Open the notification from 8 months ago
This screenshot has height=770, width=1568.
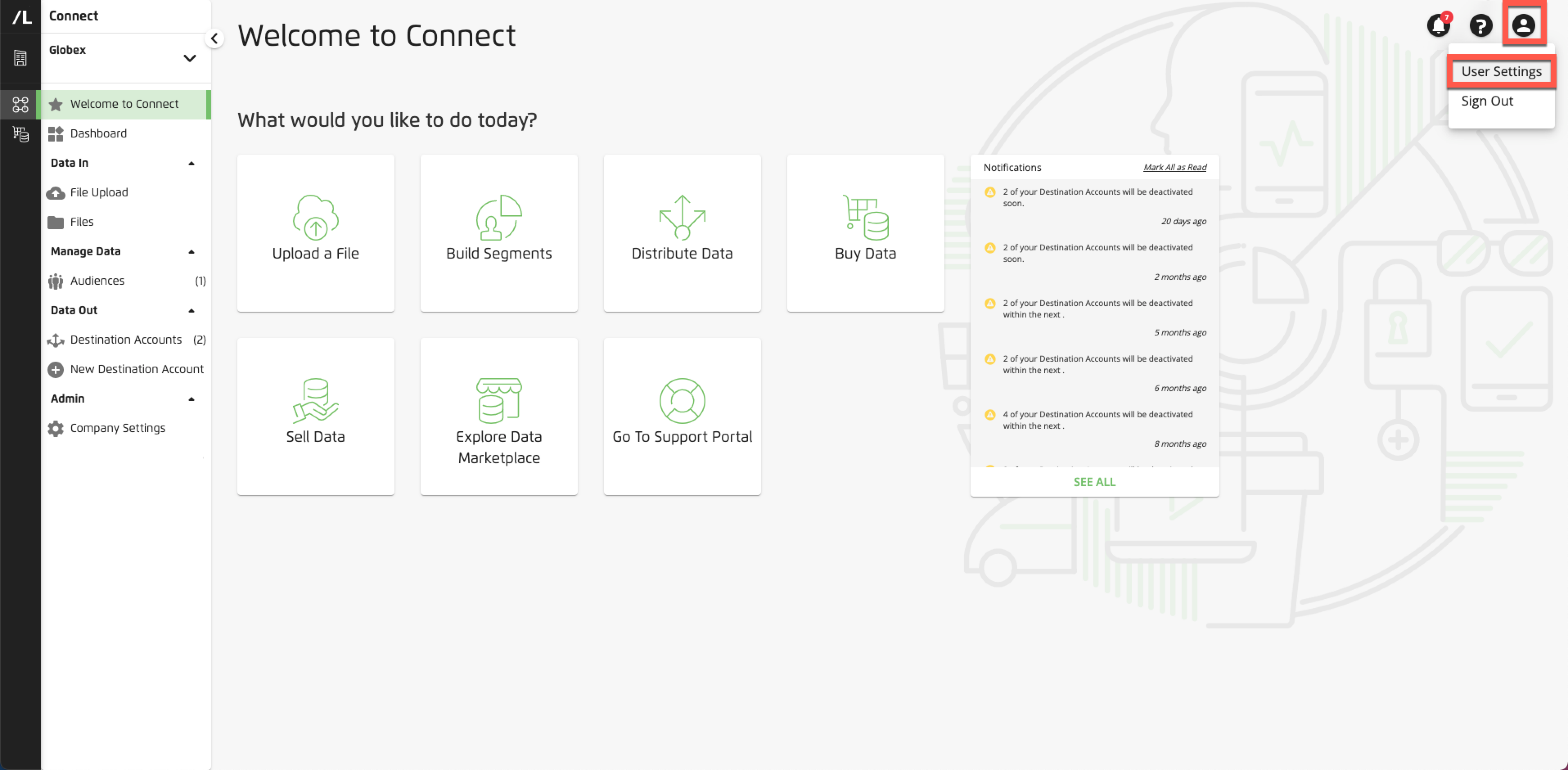coord(1095,428)
